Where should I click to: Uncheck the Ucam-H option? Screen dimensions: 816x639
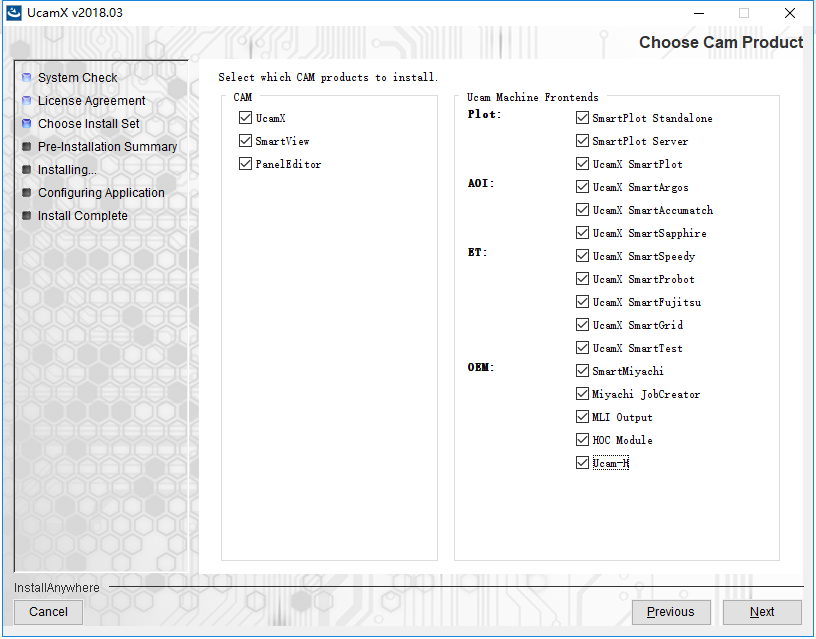[x=582, y=463]
